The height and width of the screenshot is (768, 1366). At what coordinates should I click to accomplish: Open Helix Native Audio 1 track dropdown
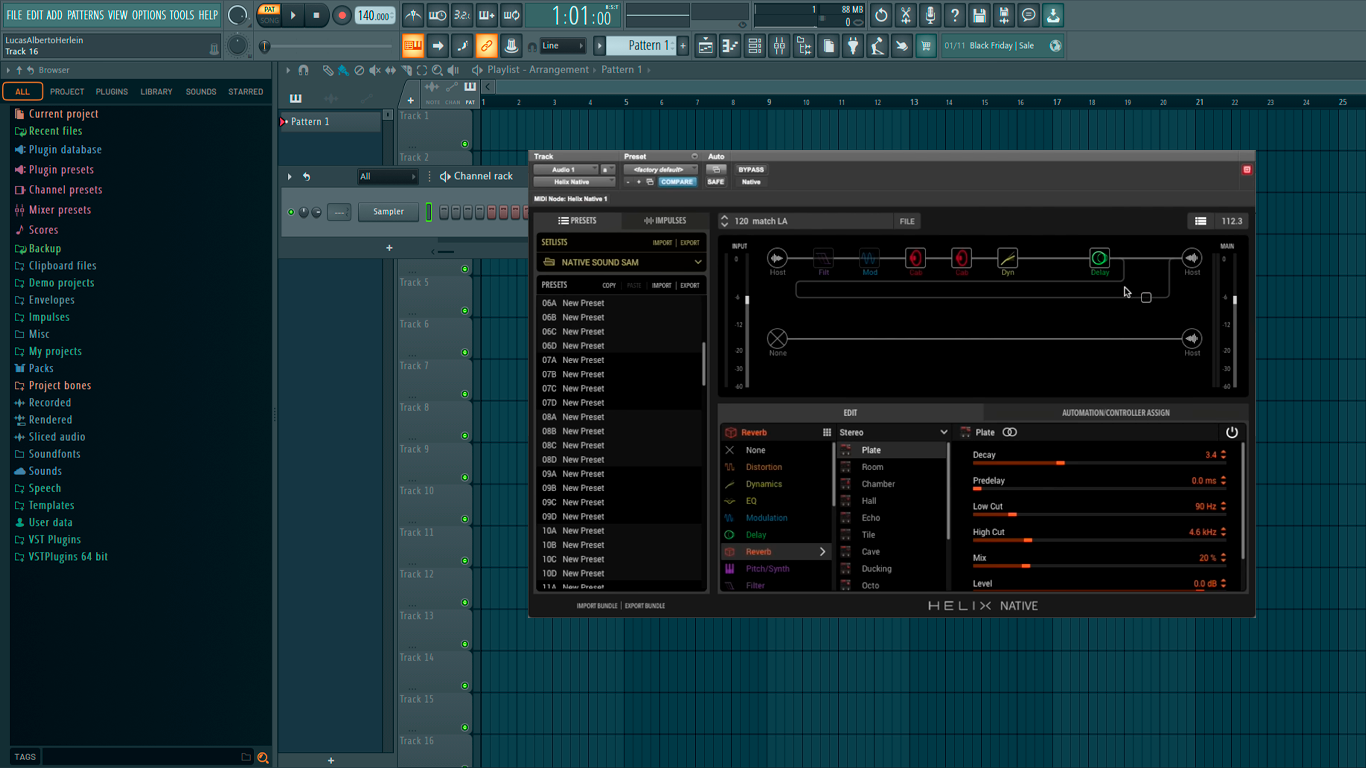pyautogui.click(x=565, y=170)
